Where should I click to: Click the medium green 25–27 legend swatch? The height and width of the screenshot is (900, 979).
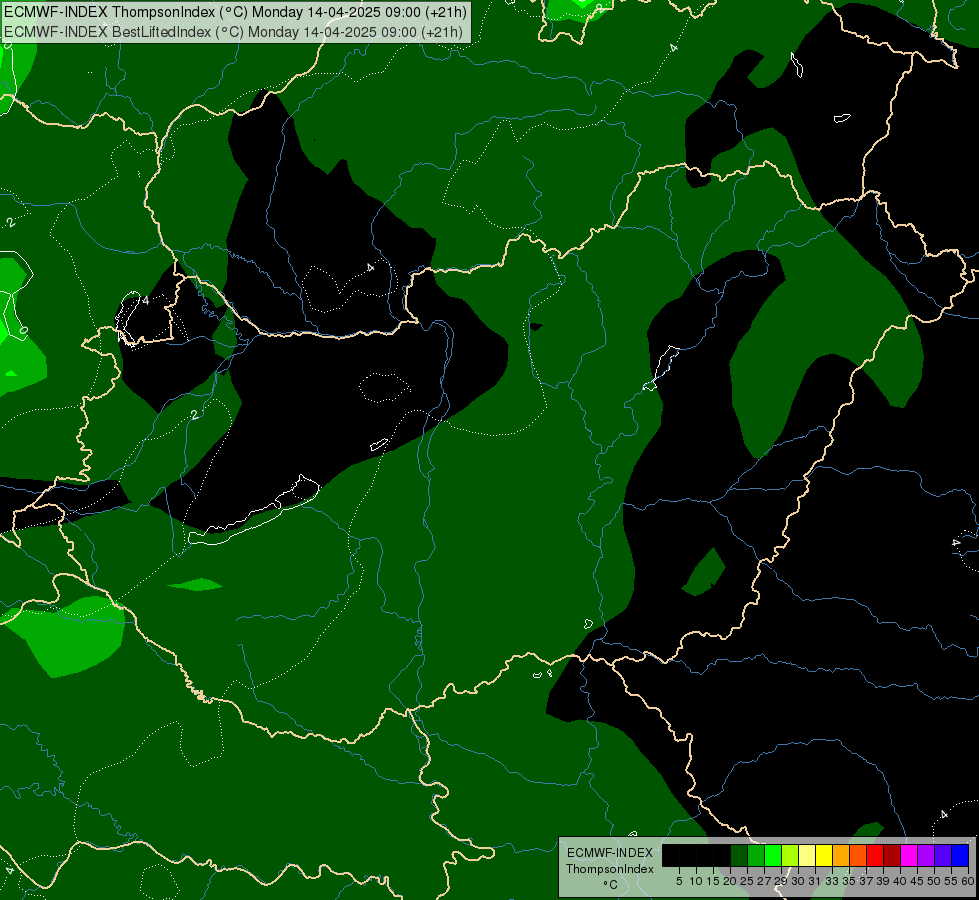756,855
